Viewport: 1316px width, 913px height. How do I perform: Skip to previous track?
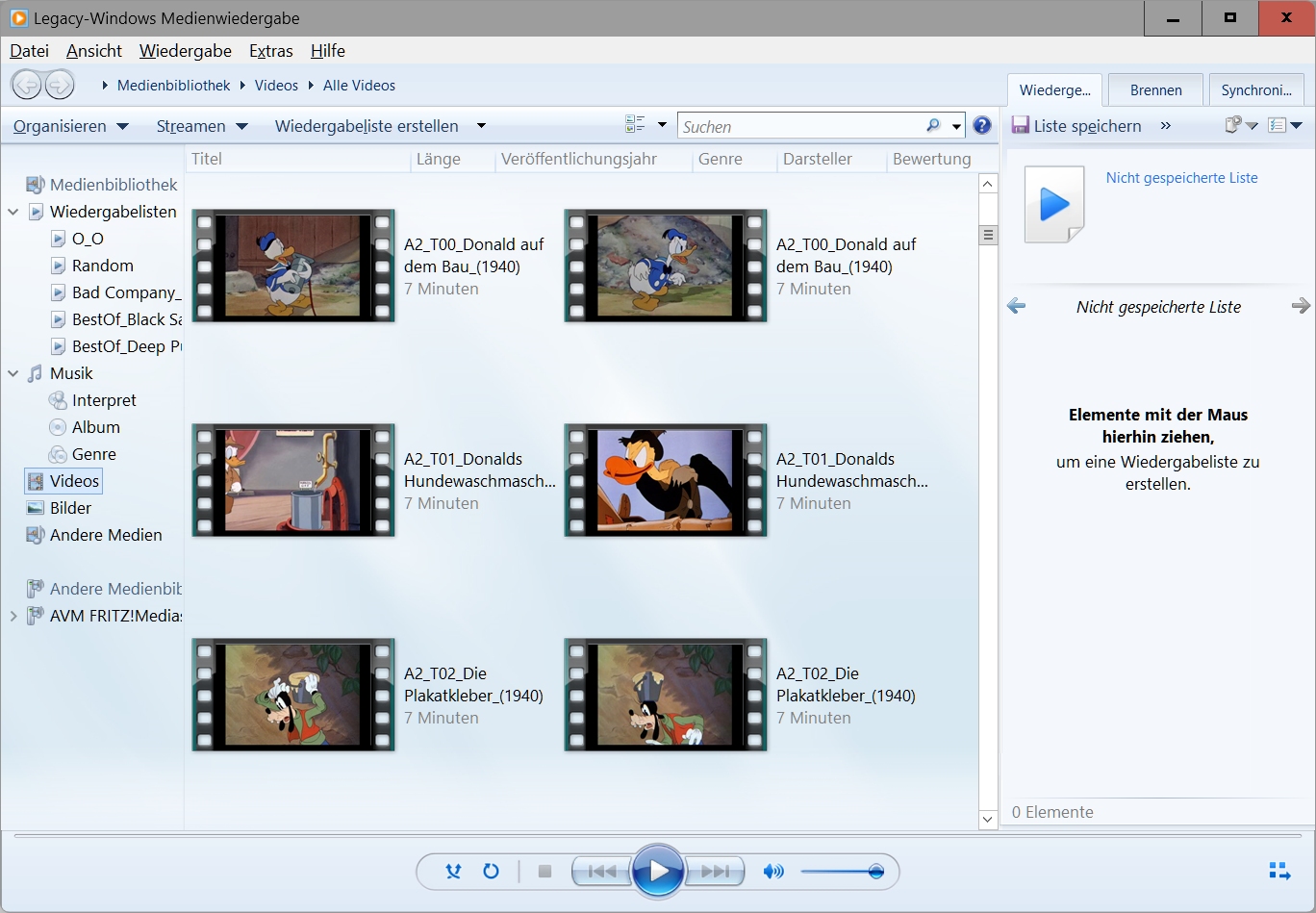[602, 872]
